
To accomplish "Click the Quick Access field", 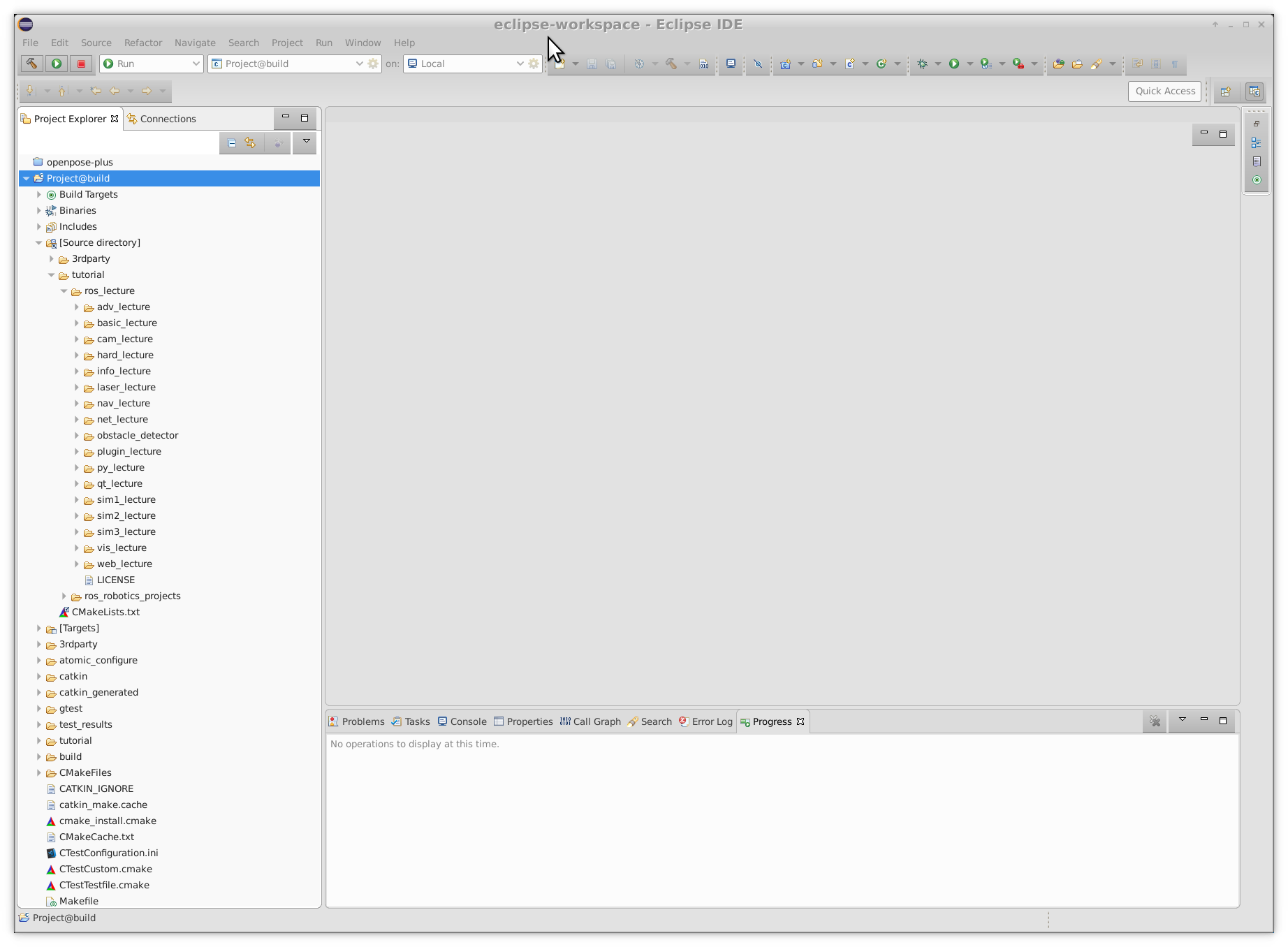I will pos(1164,91).
